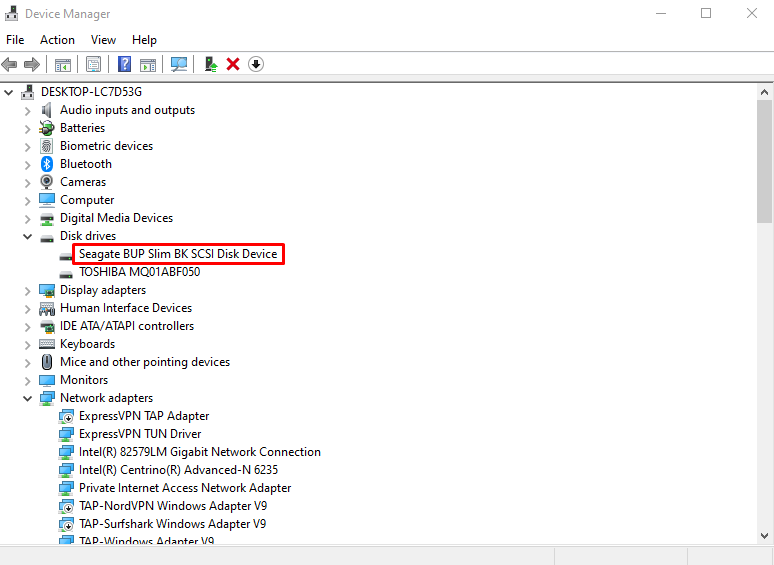Screen dimensions: 774x565
Task: Expand the Keyboards category
Action: tap(28, 344)
